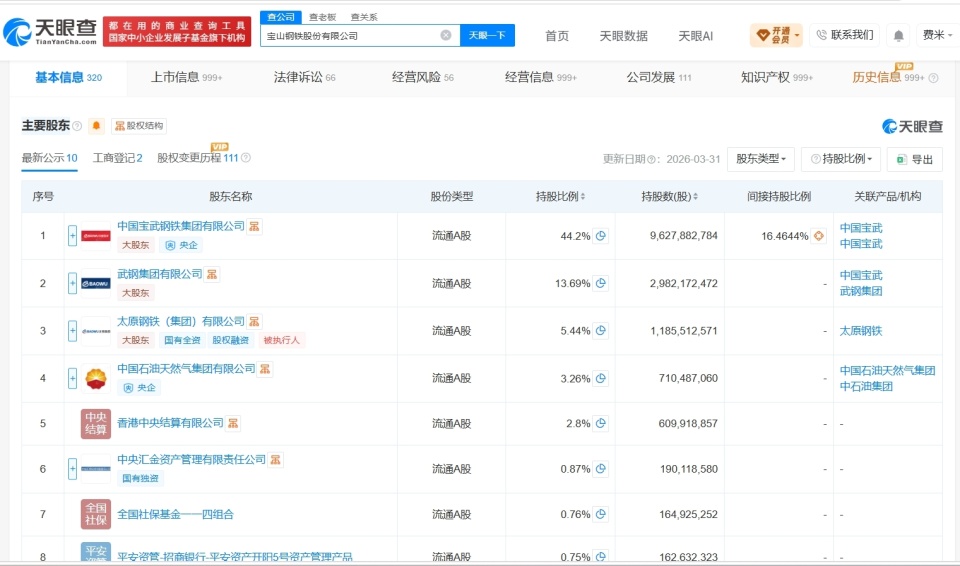The height and width of the screenshot is (566, 960).
Task: Click equity structure icon beside 太原钢铁（集团）有限公司
Action: (254, 321)
